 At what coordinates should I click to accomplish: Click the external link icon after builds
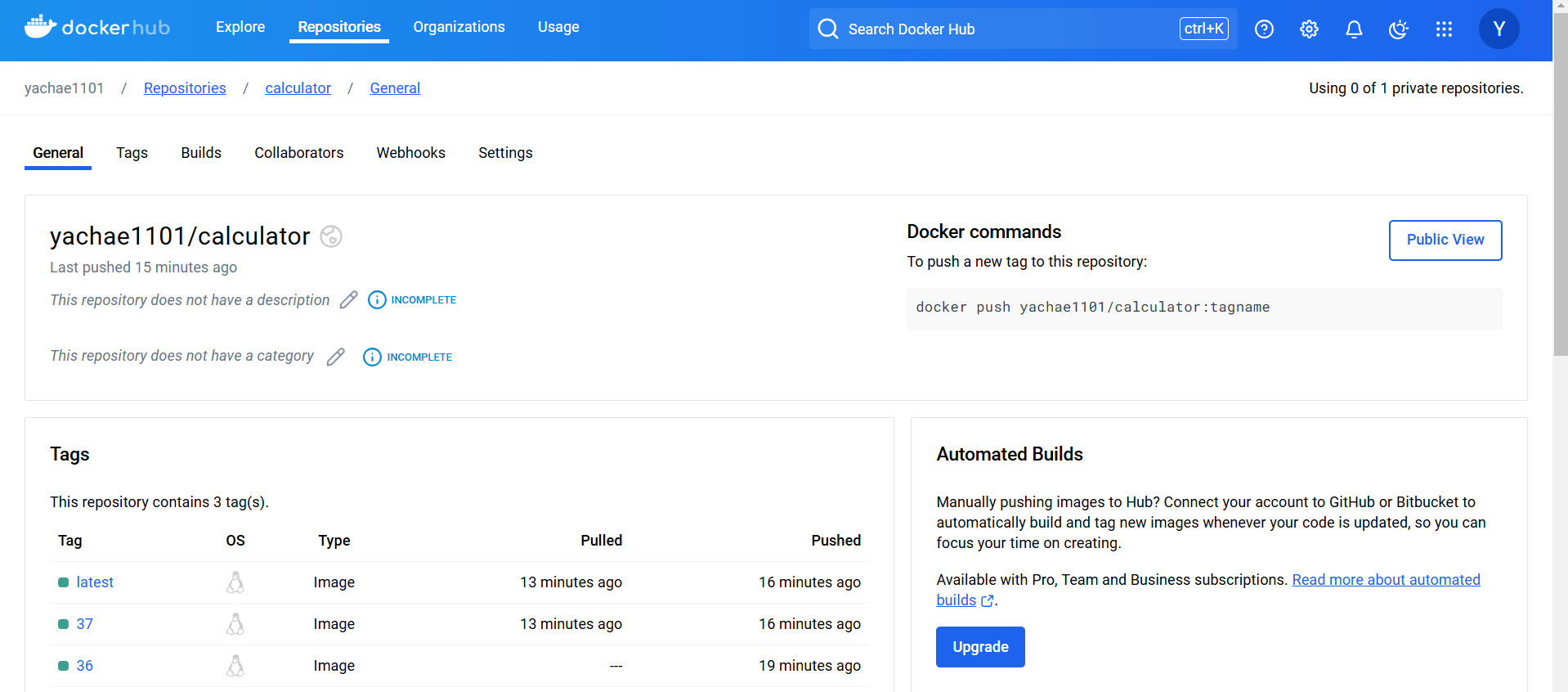(x=987, y=601)
